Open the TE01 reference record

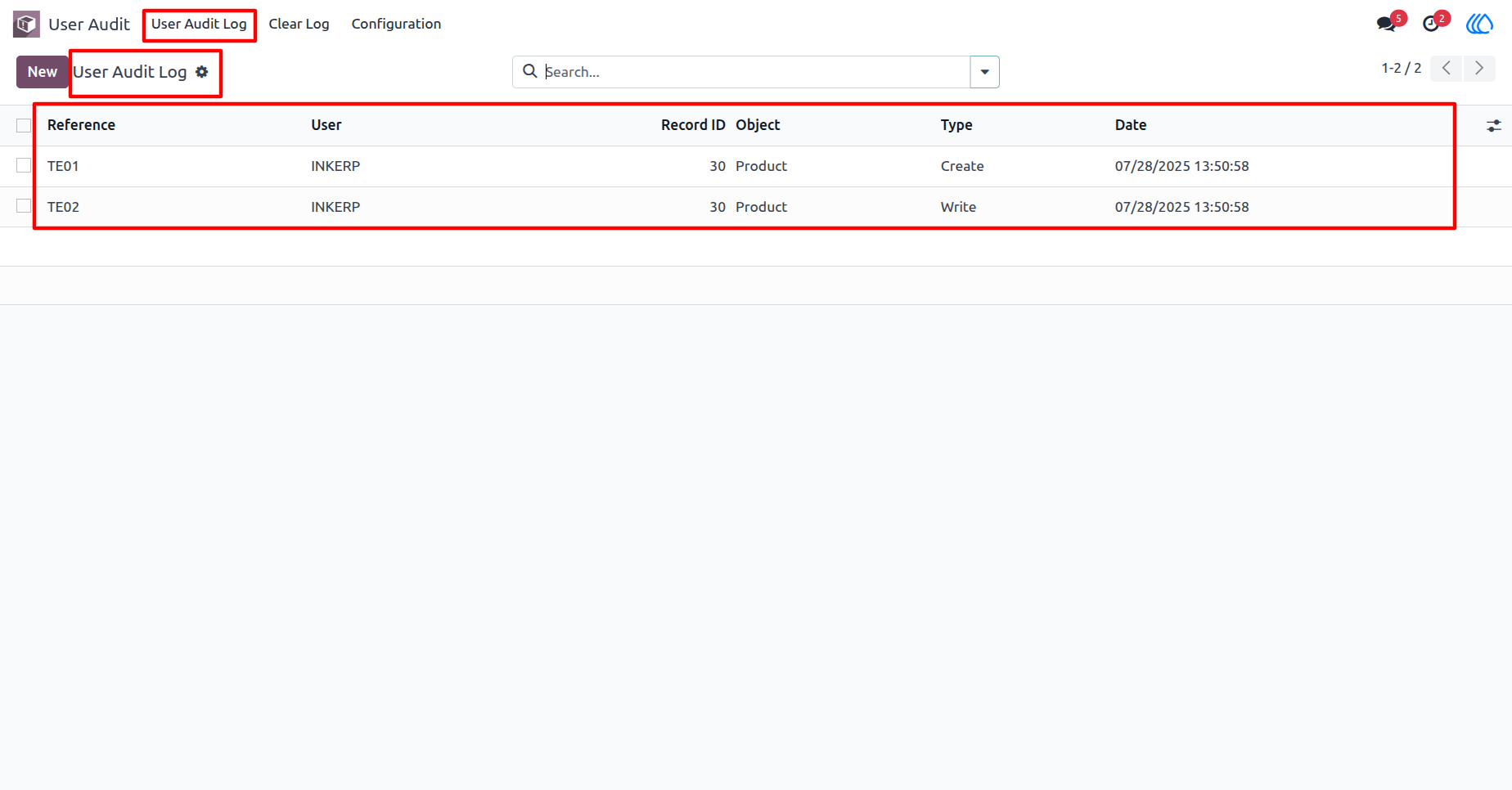(x=63, y=166)
